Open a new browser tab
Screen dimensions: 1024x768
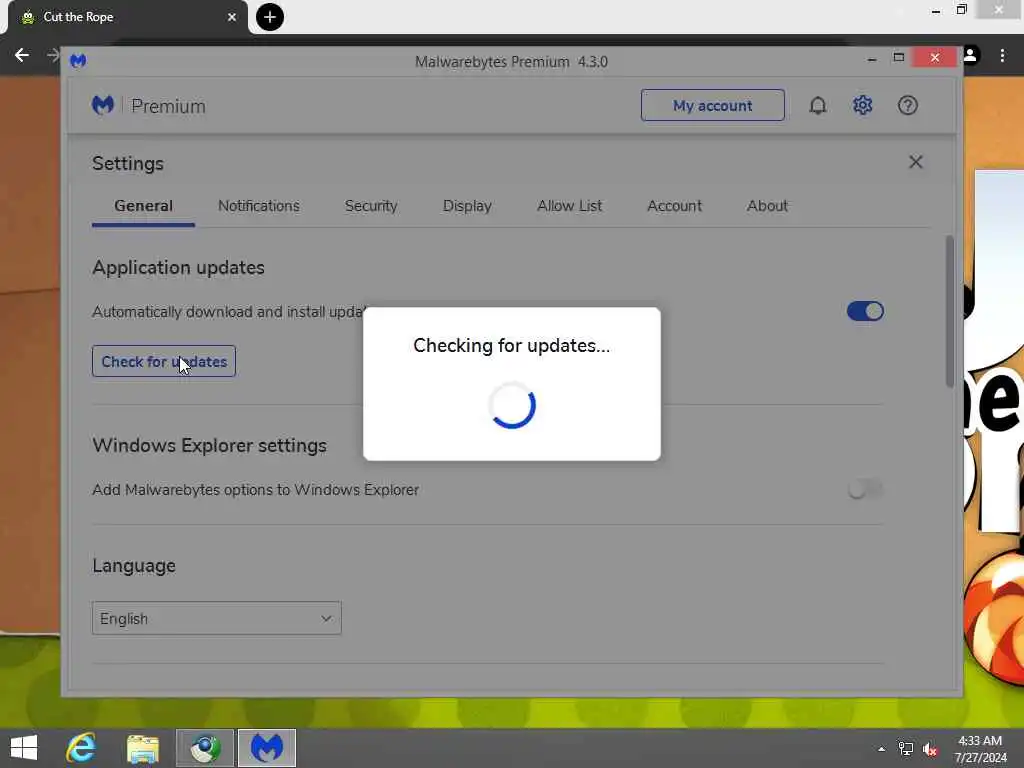point(270,17)
